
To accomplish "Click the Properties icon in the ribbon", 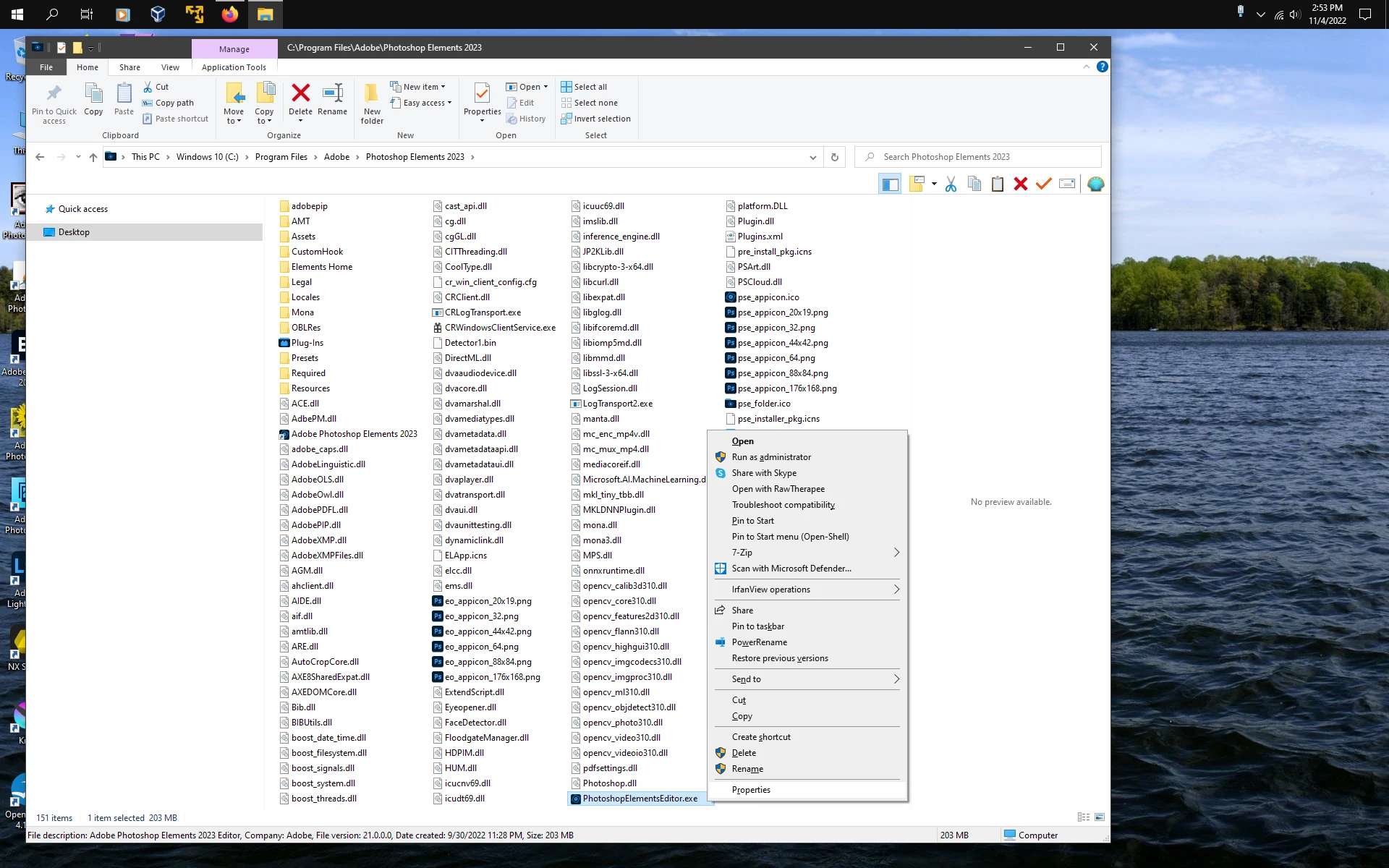I will [x=482, y=93].
